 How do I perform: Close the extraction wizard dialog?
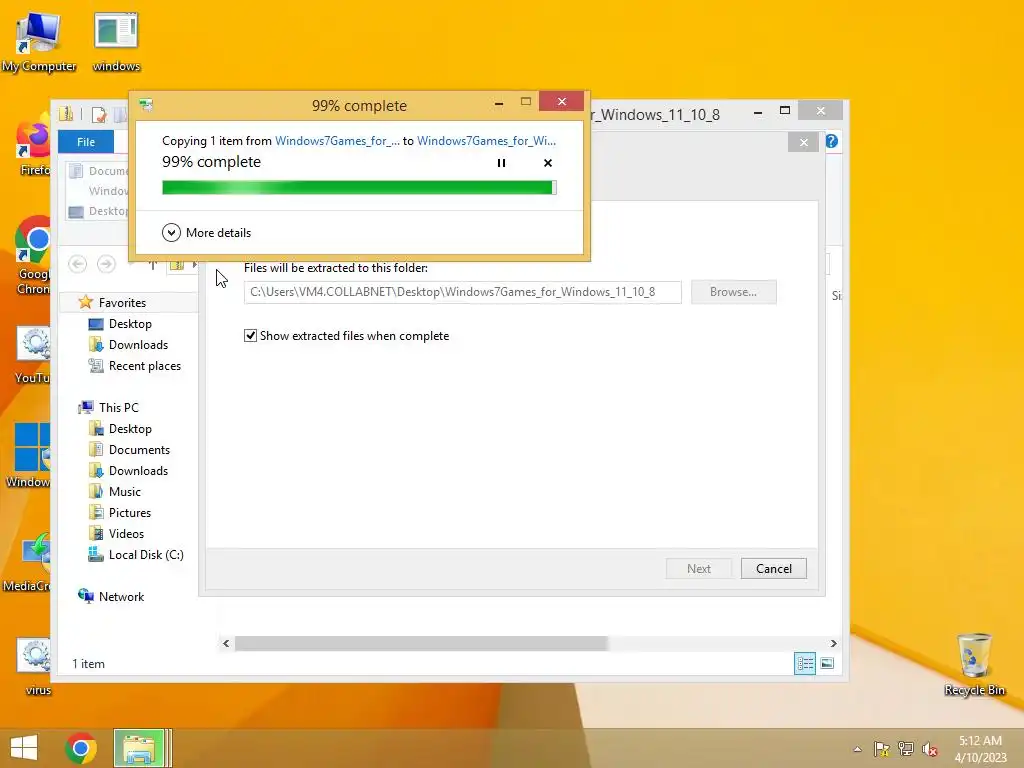coord(803,142)
